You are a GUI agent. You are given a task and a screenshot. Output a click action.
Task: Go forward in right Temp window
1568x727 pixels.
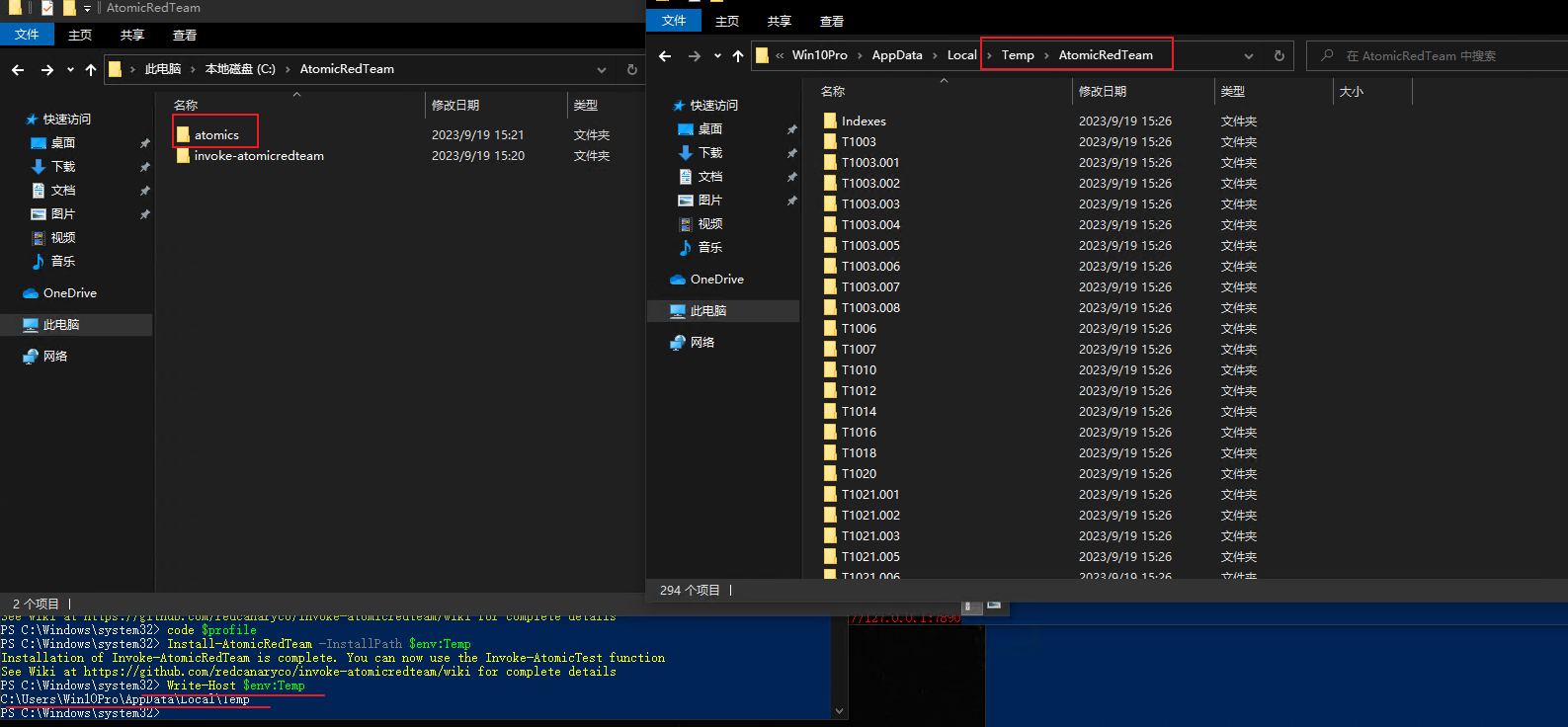point(694,56)
